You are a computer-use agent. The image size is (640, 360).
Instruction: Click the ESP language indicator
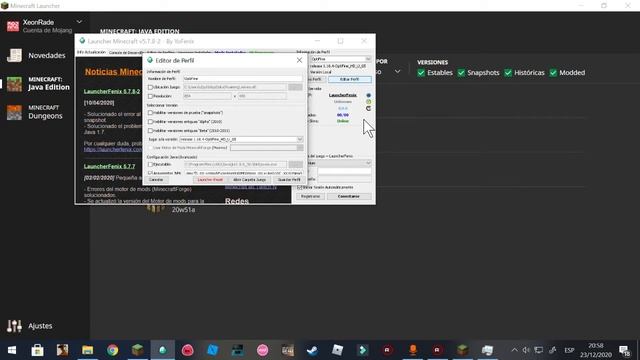(x=569, y=350)
